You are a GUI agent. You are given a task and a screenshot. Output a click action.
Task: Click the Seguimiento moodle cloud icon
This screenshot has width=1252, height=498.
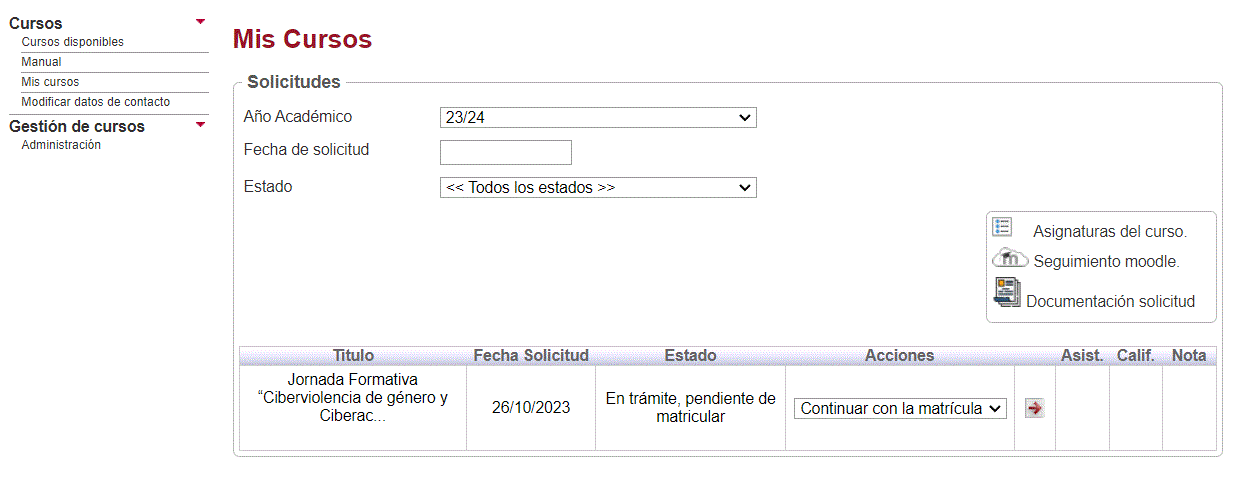click(1010, 258)
